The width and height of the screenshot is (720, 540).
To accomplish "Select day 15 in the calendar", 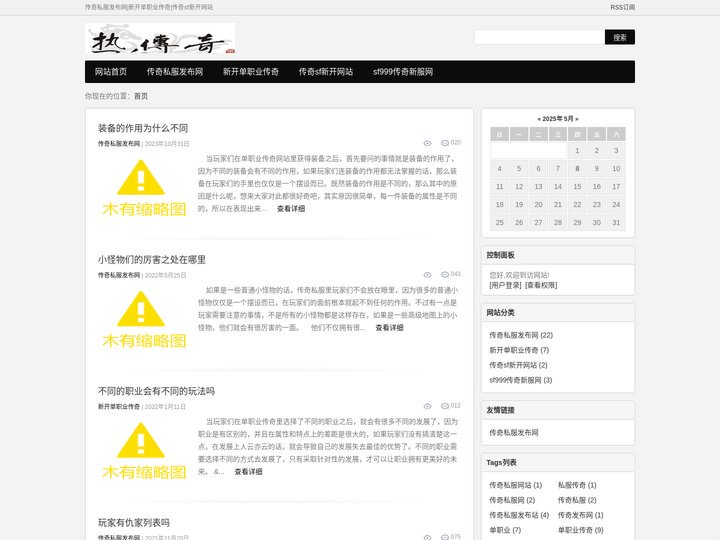I will 577,186.
